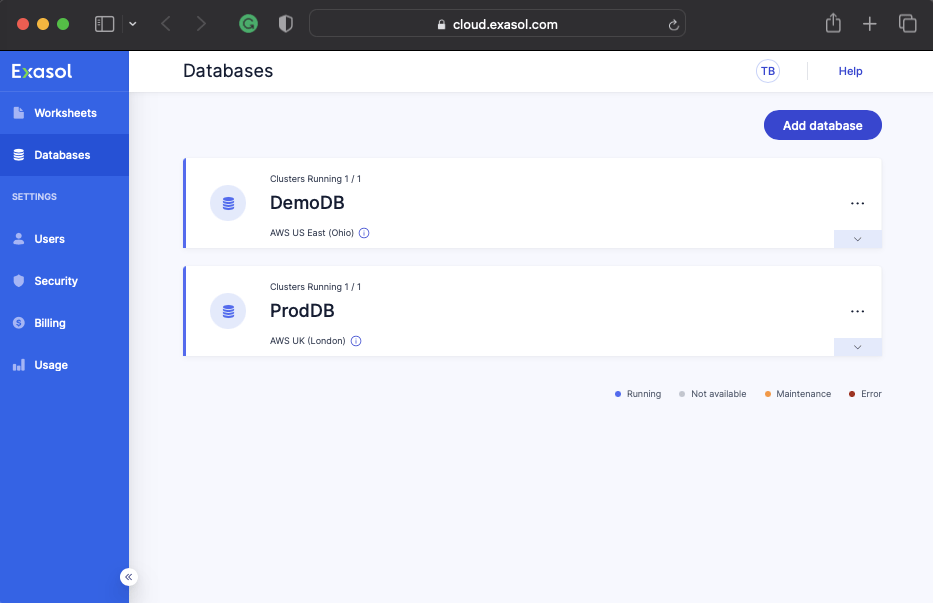Open the Users settings page
The height and width of the screenshot is (603, 933).
(49, 239)
